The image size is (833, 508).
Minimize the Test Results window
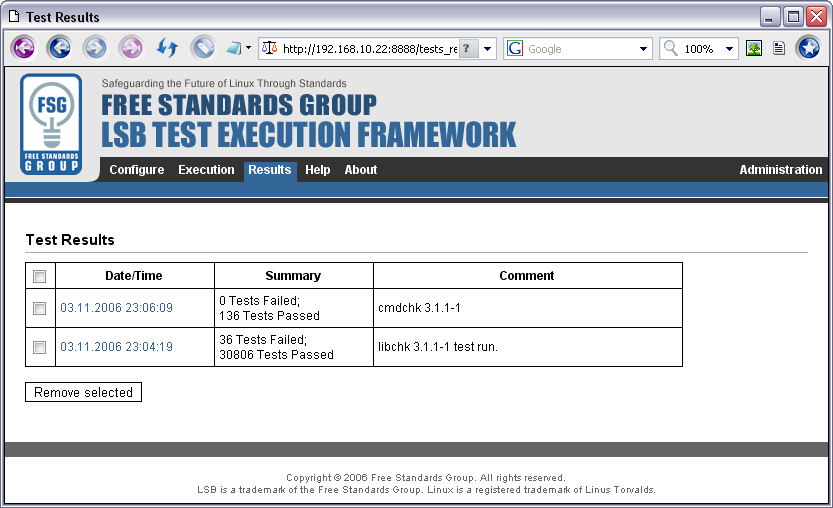click(x=769, y=16)
